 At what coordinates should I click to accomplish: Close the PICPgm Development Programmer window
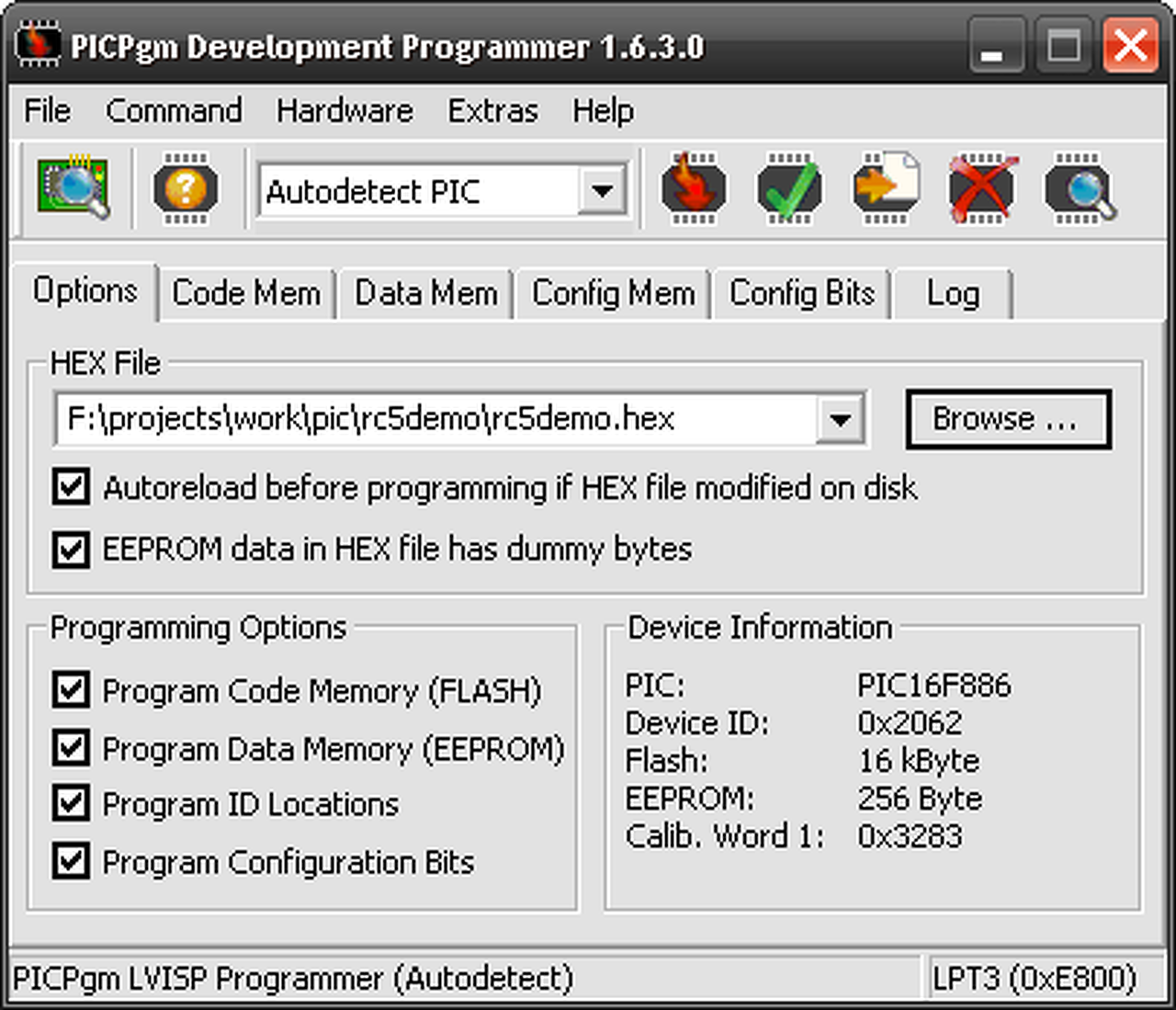(x=1129, y=46)
